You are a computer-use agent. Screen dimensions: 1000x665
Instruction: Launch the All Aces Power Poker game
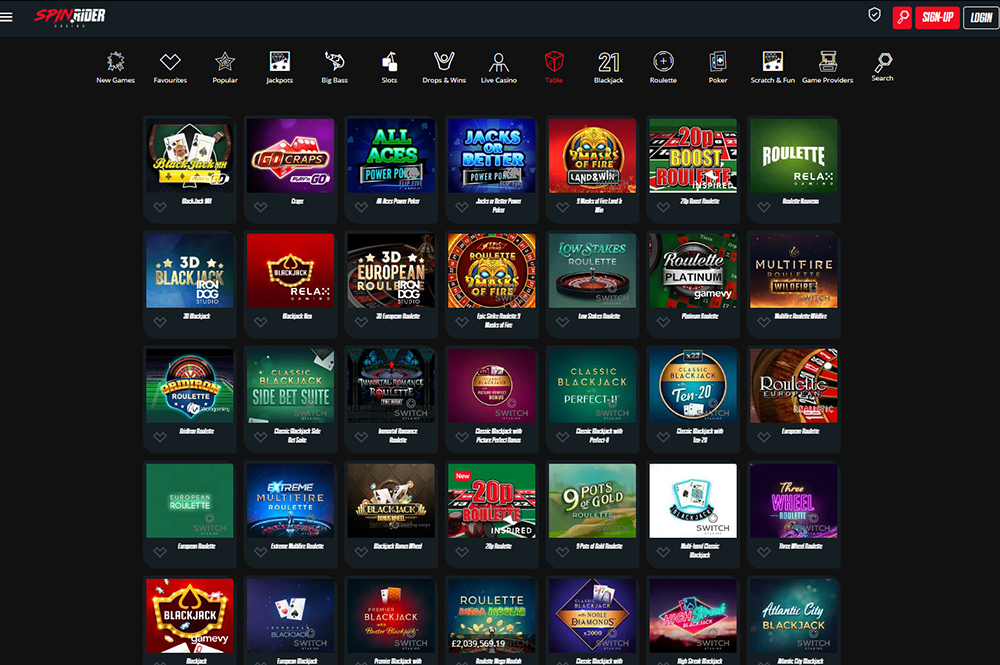coord(391,154)
